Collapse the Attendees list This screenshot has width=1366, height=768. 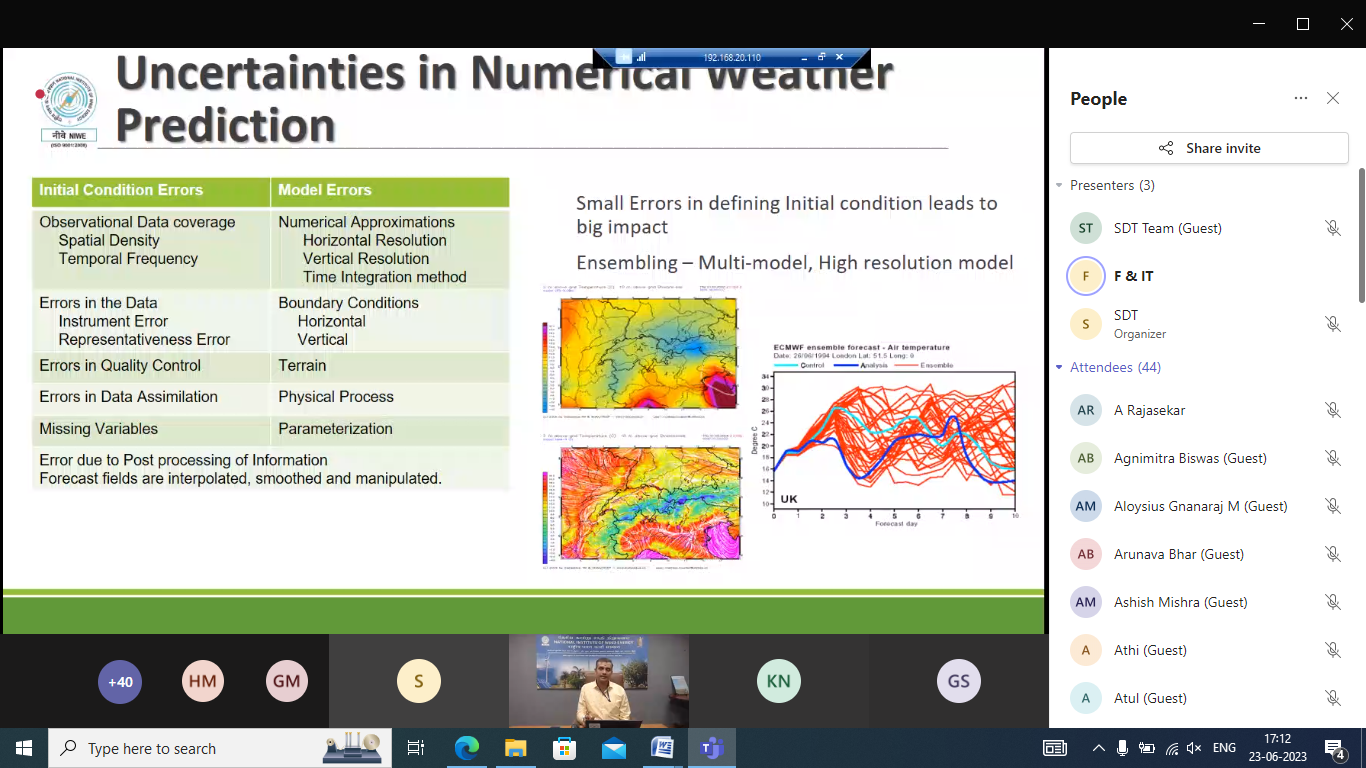tap(1059, 368)
